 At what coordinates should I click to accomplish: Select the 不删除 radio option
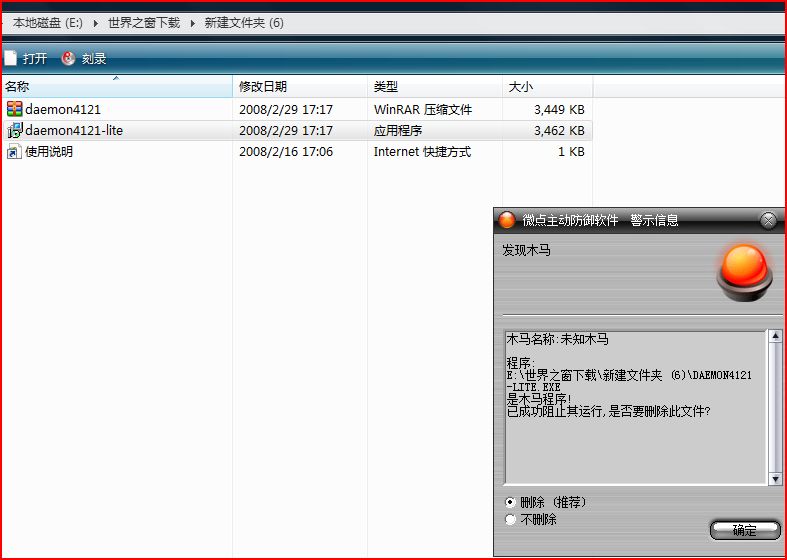click(x=510, y=519)
